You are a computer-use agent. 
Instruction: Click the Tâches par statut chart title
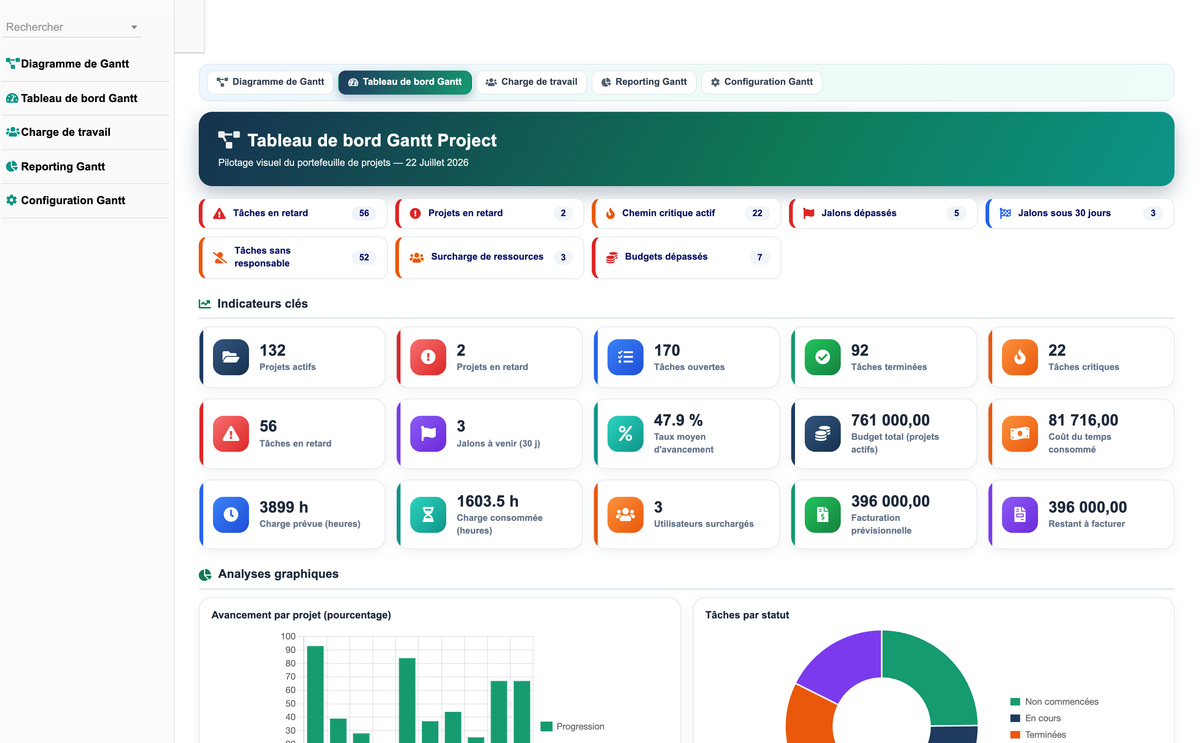click(747, 615)
